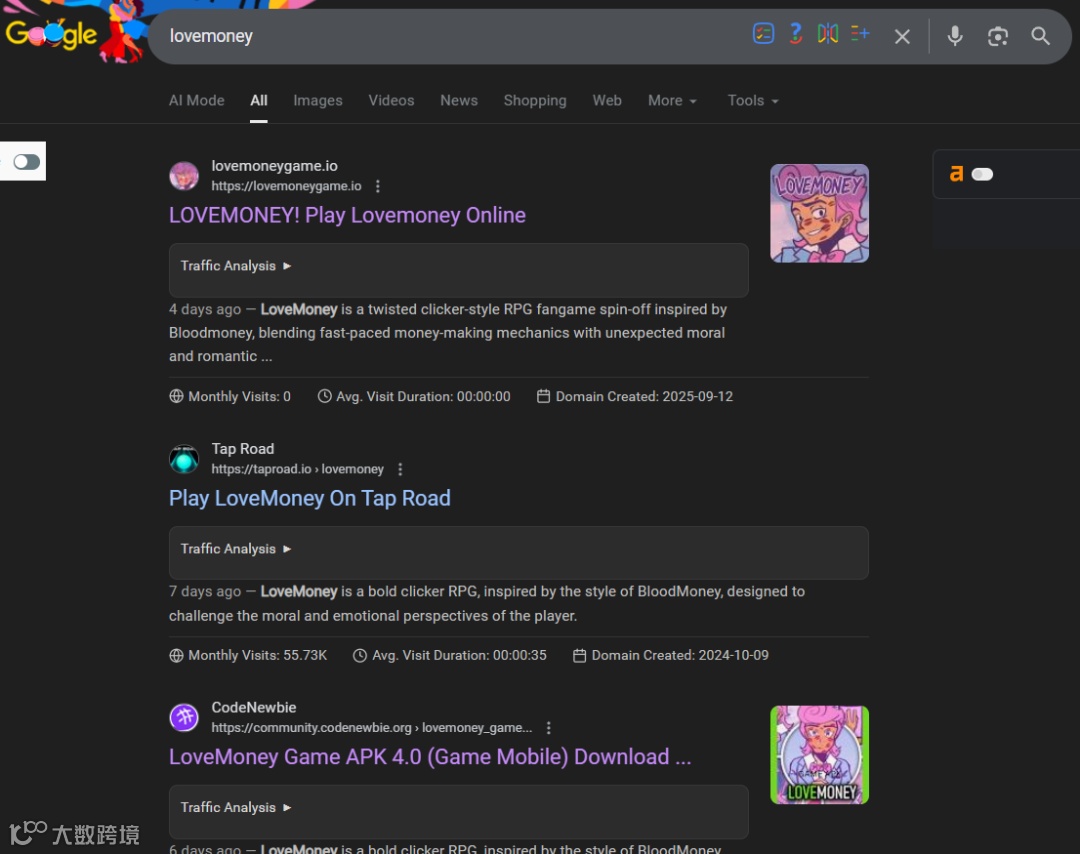The image size is (1080, 854).
Task: Open the Tools dropdown
Action: [753, 101]
